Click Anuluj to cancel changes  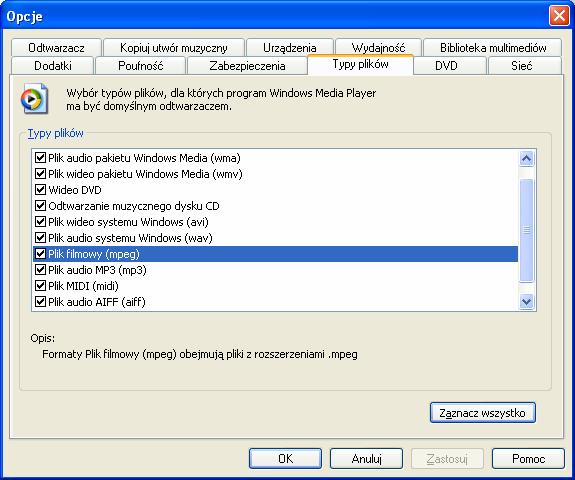coord(366,459)
